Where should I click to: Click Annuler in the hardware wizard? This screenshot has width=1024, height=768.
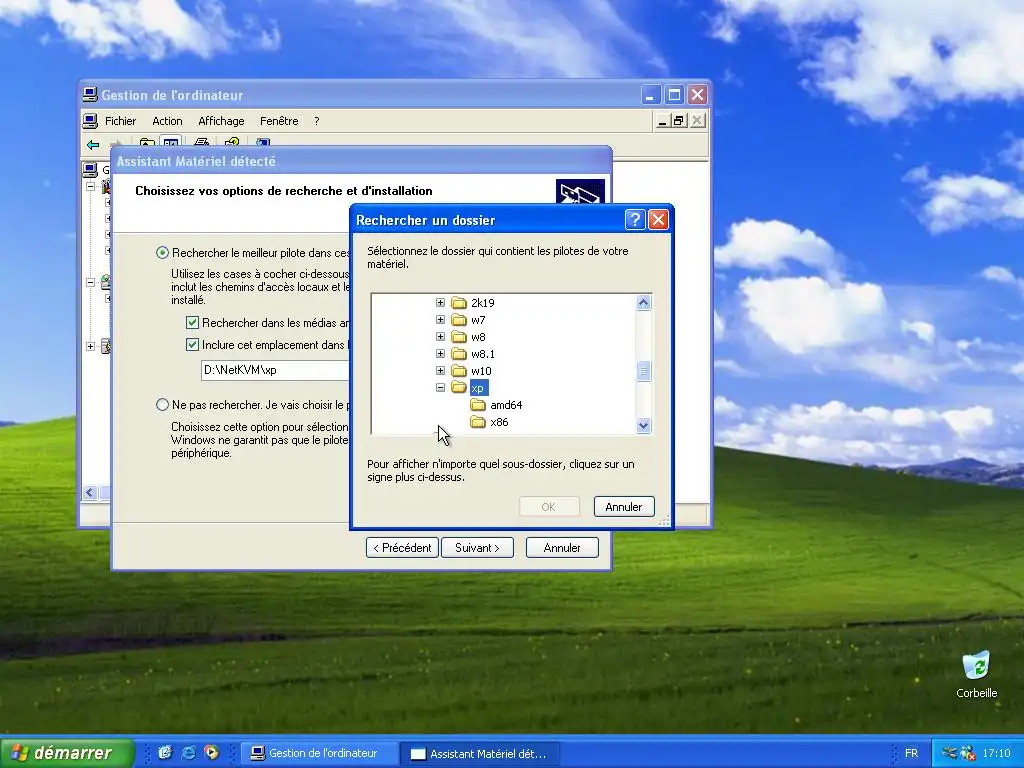tap(562, 547)
